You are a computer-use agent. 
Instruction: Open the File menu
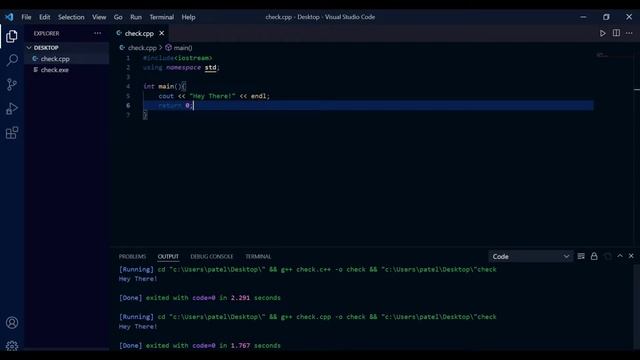pos(26,17)
